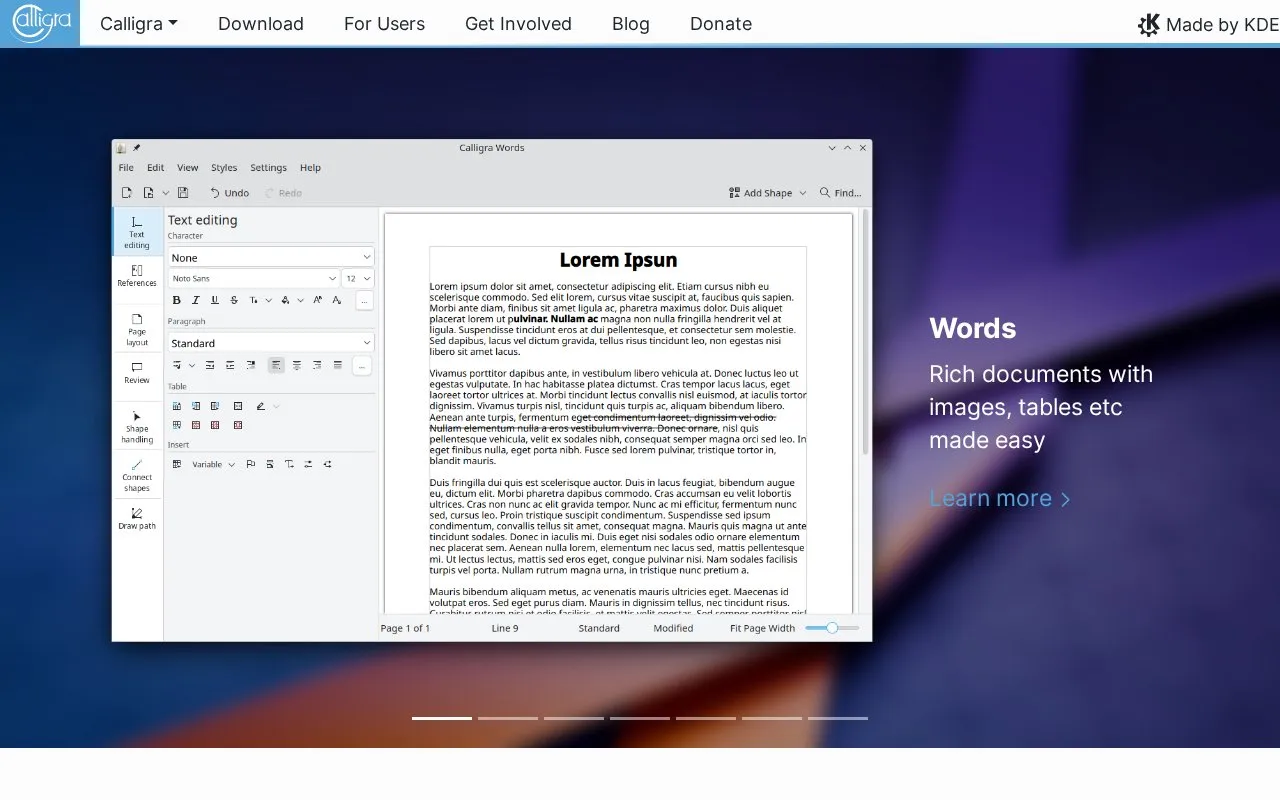Screen dimensions: 1280x800
Task: Open the paragraph style dropdown showing Standard
Action: [x=271, y=343]
